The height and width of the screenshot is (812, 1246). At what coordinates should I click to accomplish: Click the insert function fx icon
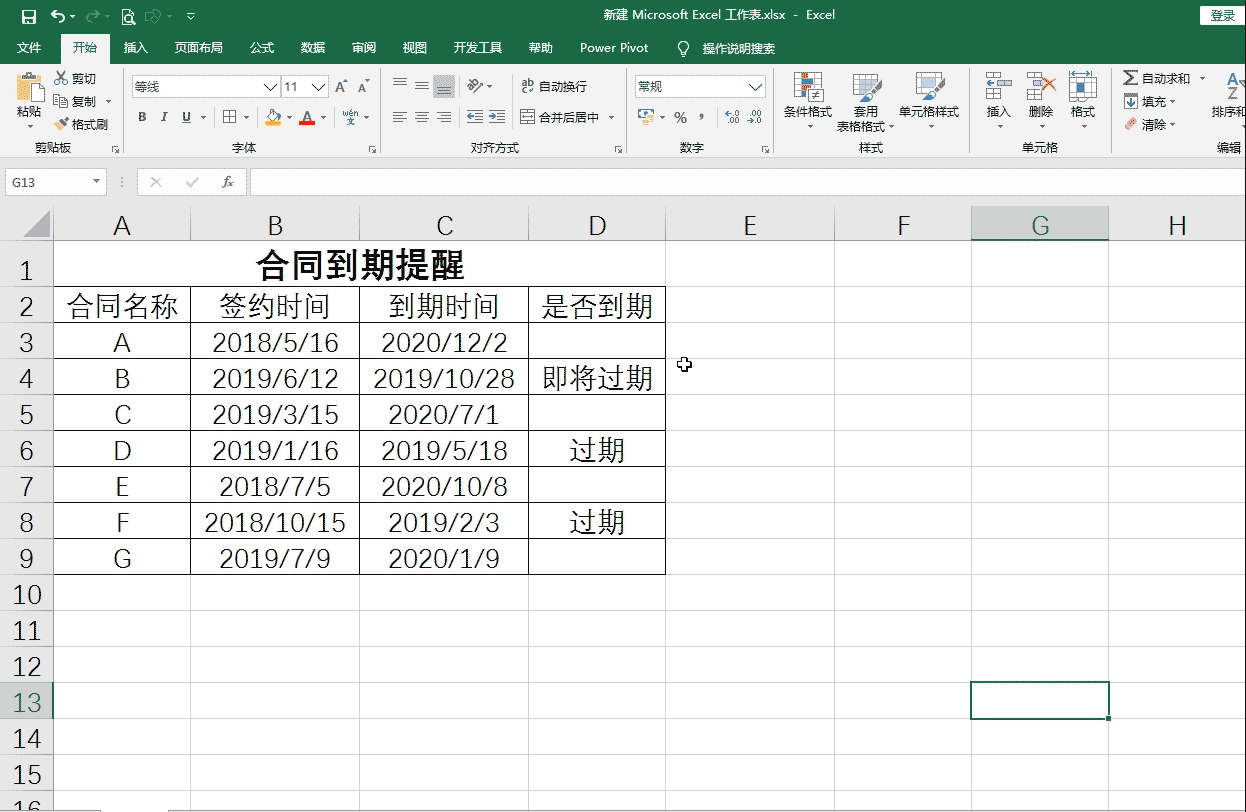228,182
